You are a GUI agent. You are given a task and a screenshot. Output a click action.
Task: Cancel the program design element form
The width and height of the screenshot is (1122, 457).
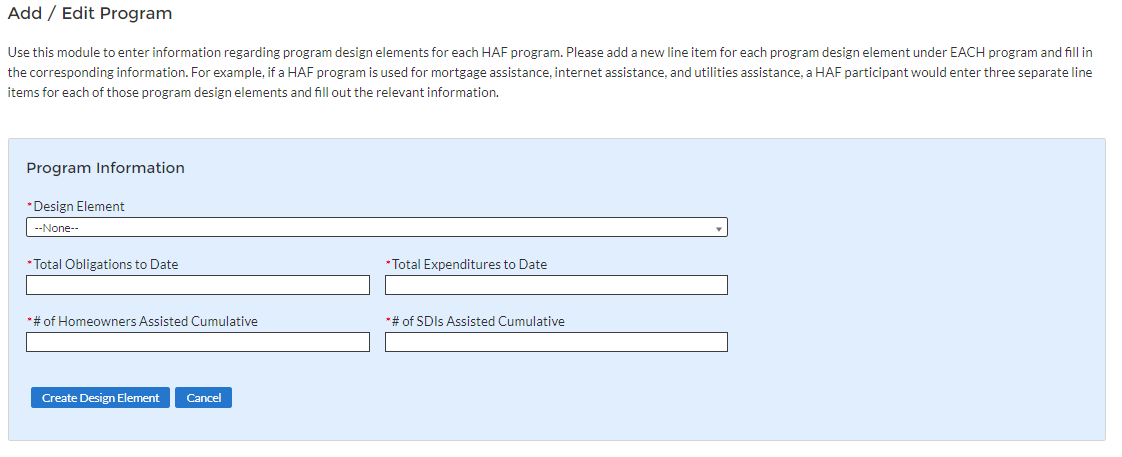click(x=203, y=398)
